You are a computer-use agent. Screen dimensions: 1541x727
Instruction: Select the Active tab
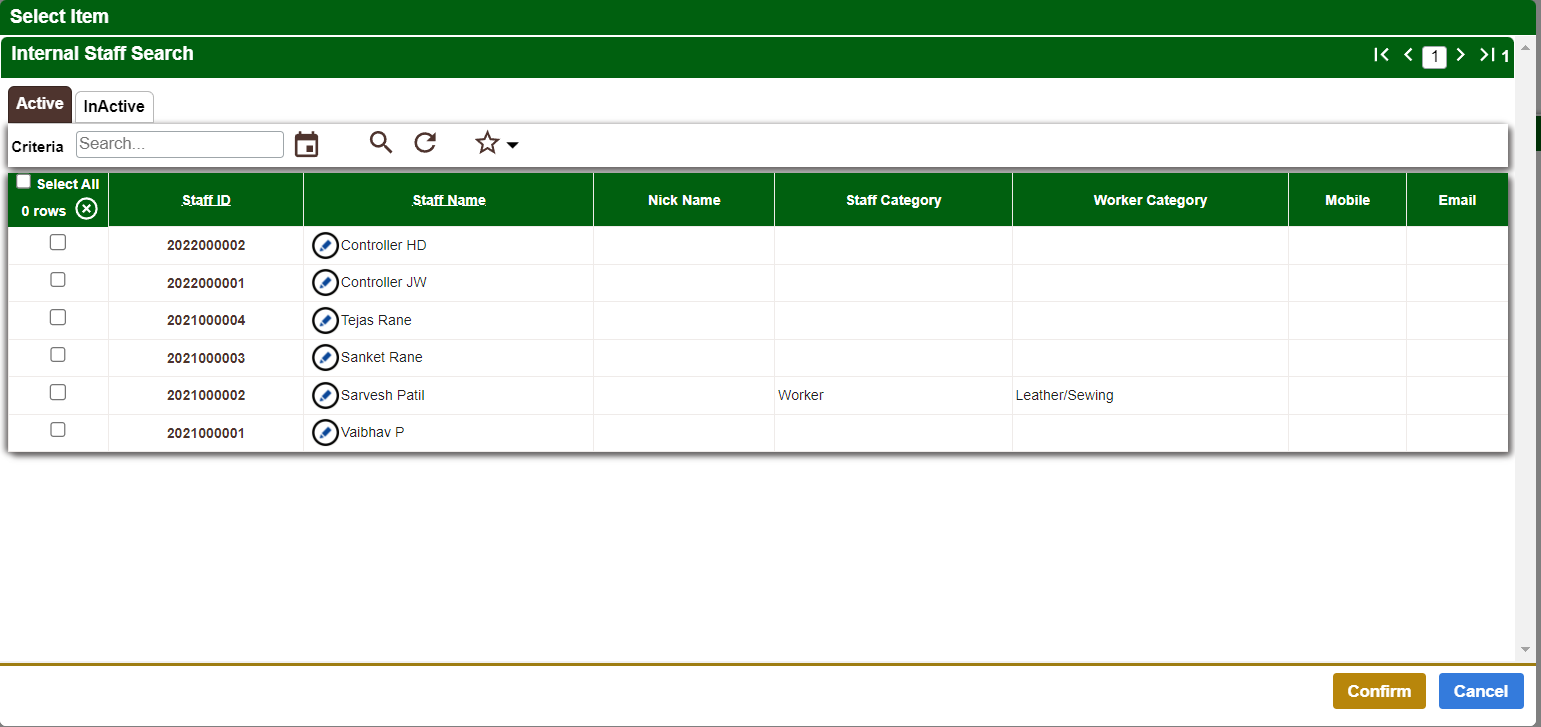tap(39, 103)
